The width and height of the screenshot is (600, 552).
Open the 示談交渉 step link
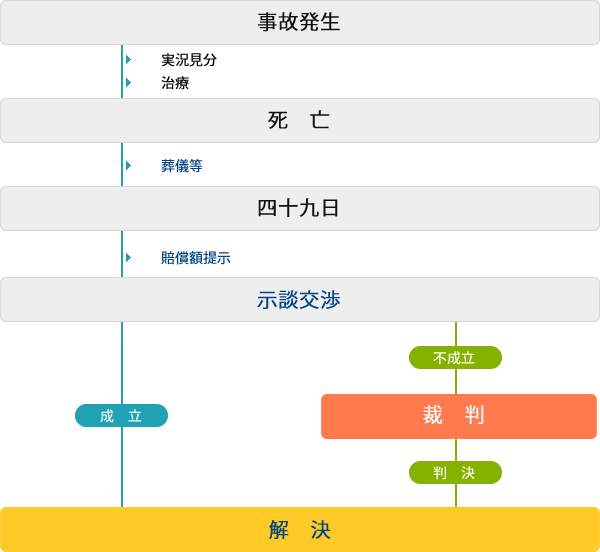300,299
